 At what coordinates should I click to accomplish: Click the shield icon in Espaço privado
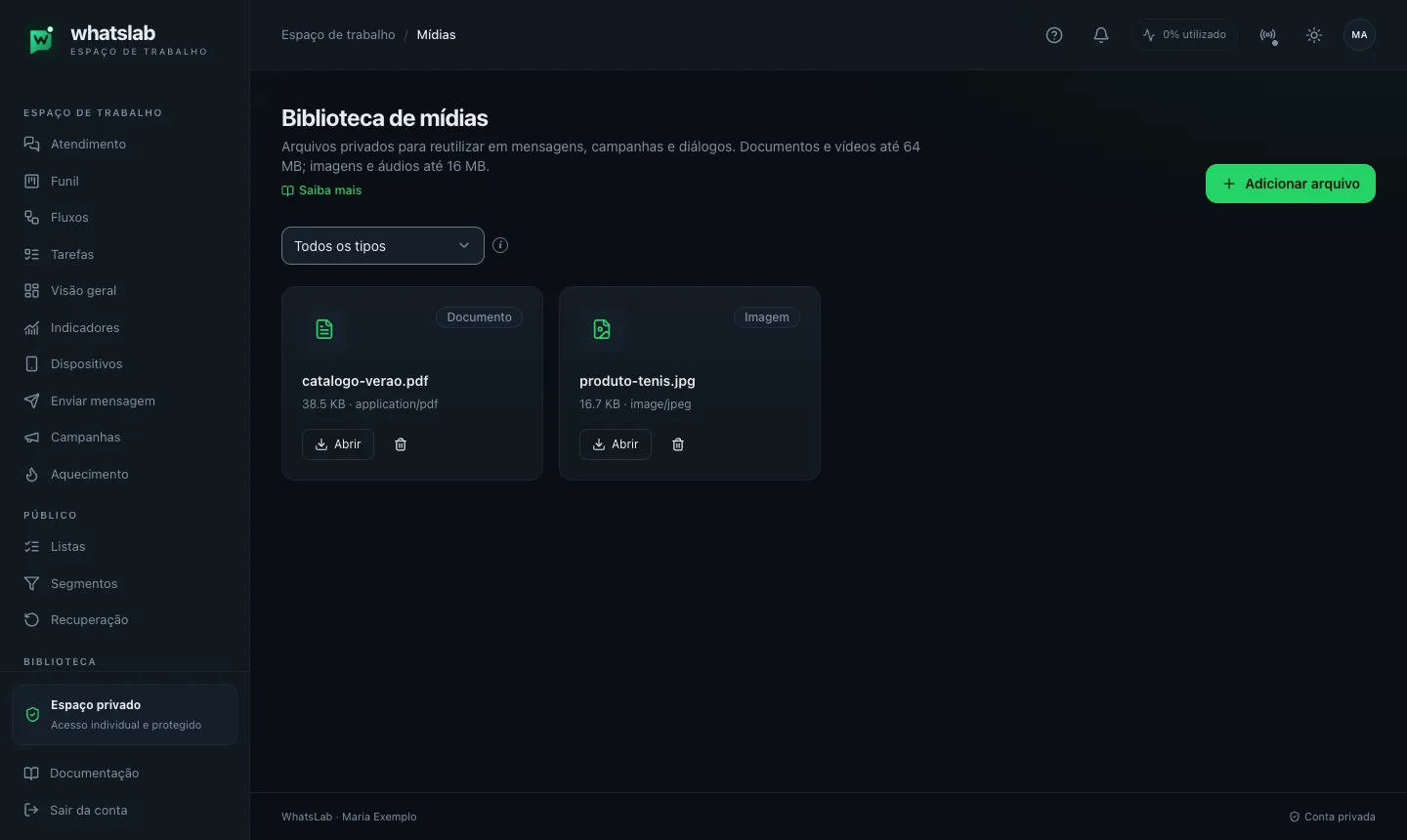[32, 715]
